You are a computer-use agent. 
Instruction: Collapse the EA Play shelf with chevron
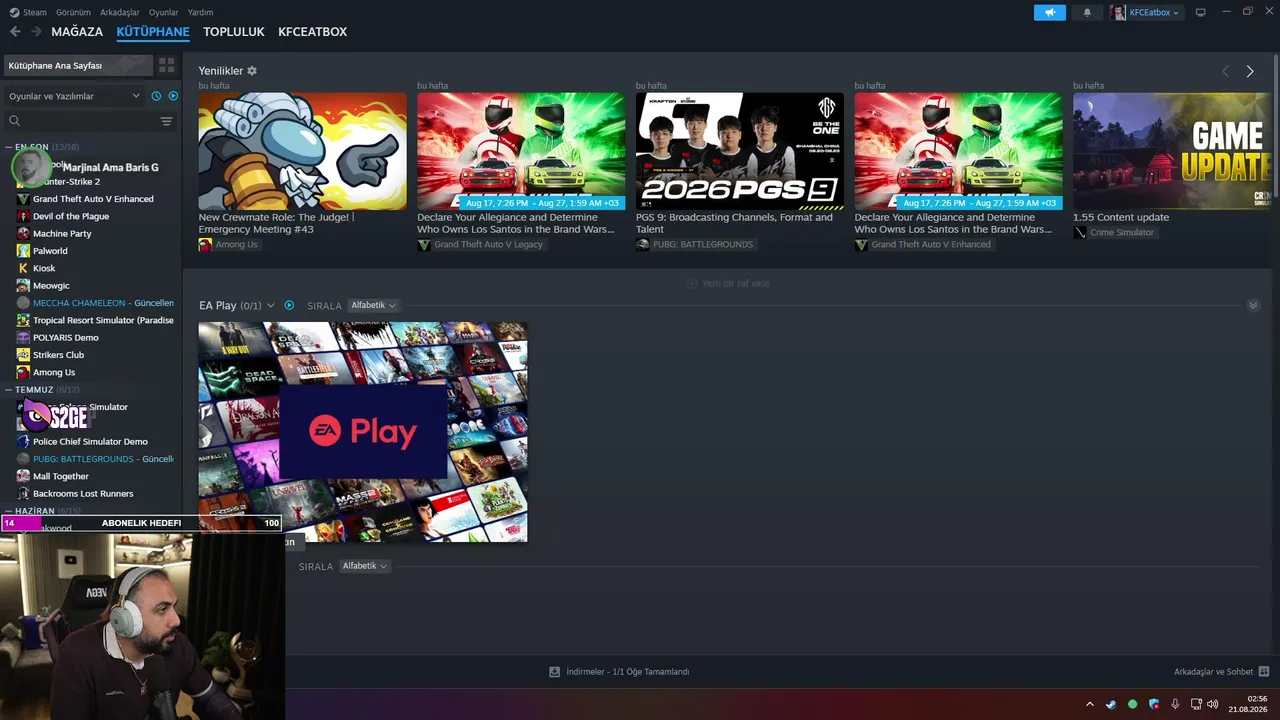click(1253, 305)
